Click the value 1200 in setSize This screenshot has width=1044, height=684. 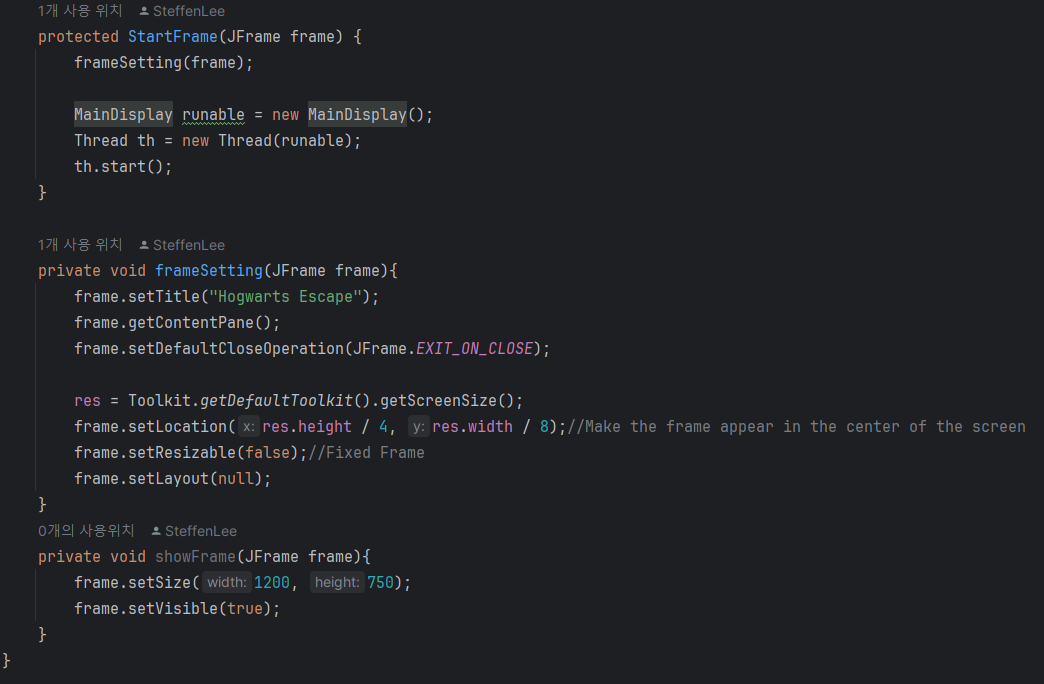pos(272,582)
